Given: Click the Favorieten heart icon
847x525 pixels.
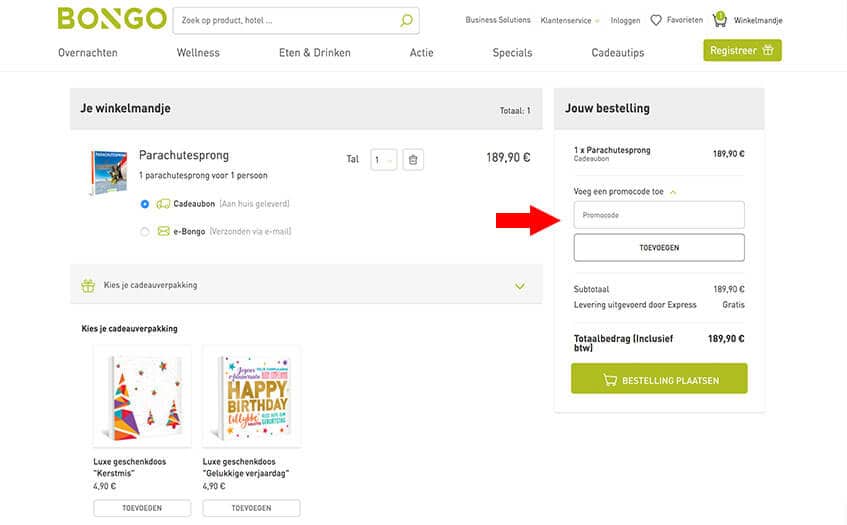Looking at the screenshot, I should 656,20.
